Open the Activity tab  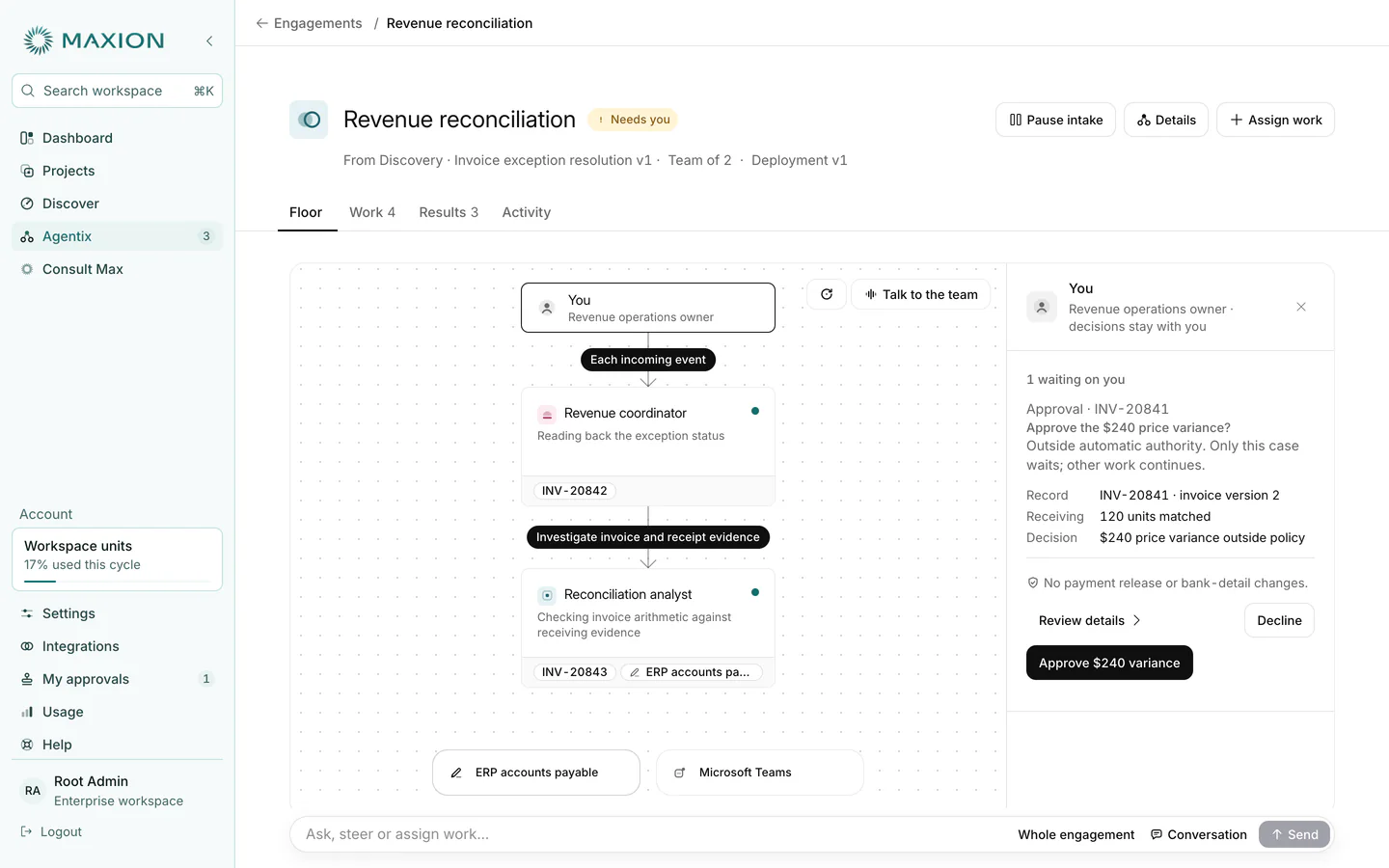[527, 212]
